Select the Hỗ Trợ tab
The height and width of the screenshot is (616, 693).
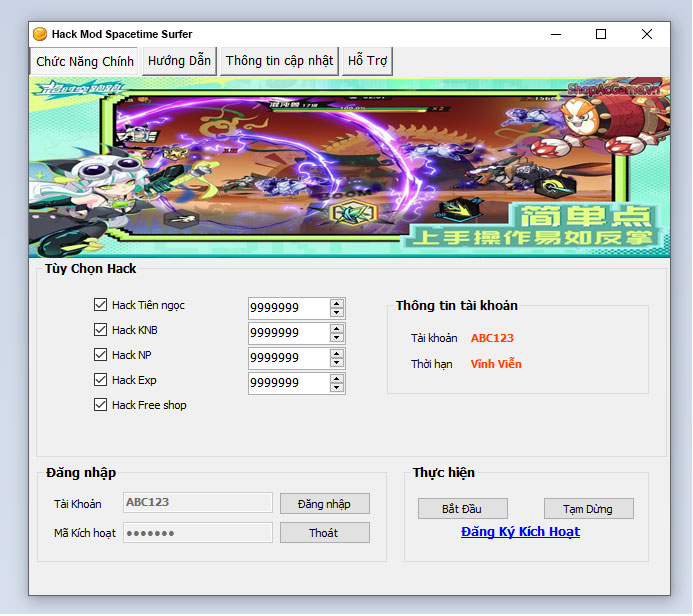(367, 61)
